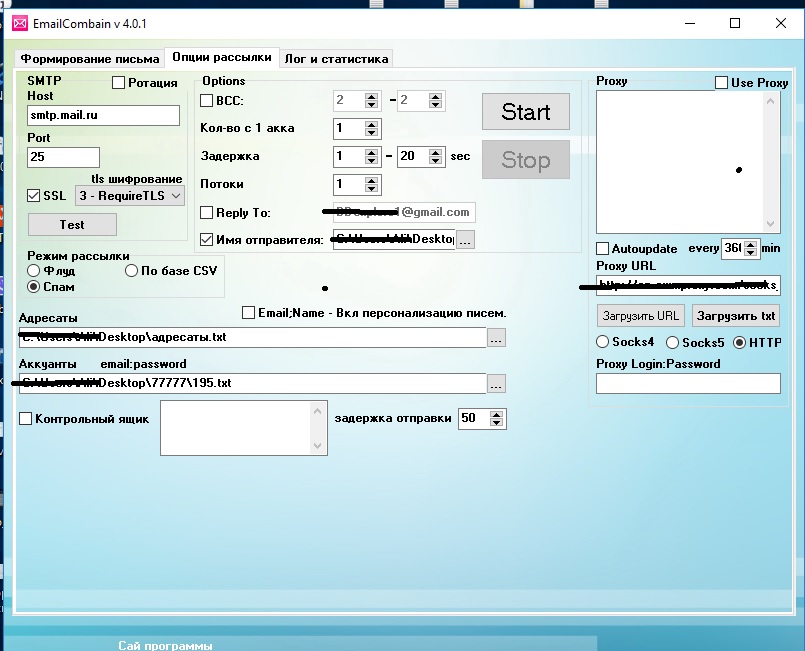Uncheck the SSL checkbox
The width and height of the screenshot is (805, 651).
33,196
